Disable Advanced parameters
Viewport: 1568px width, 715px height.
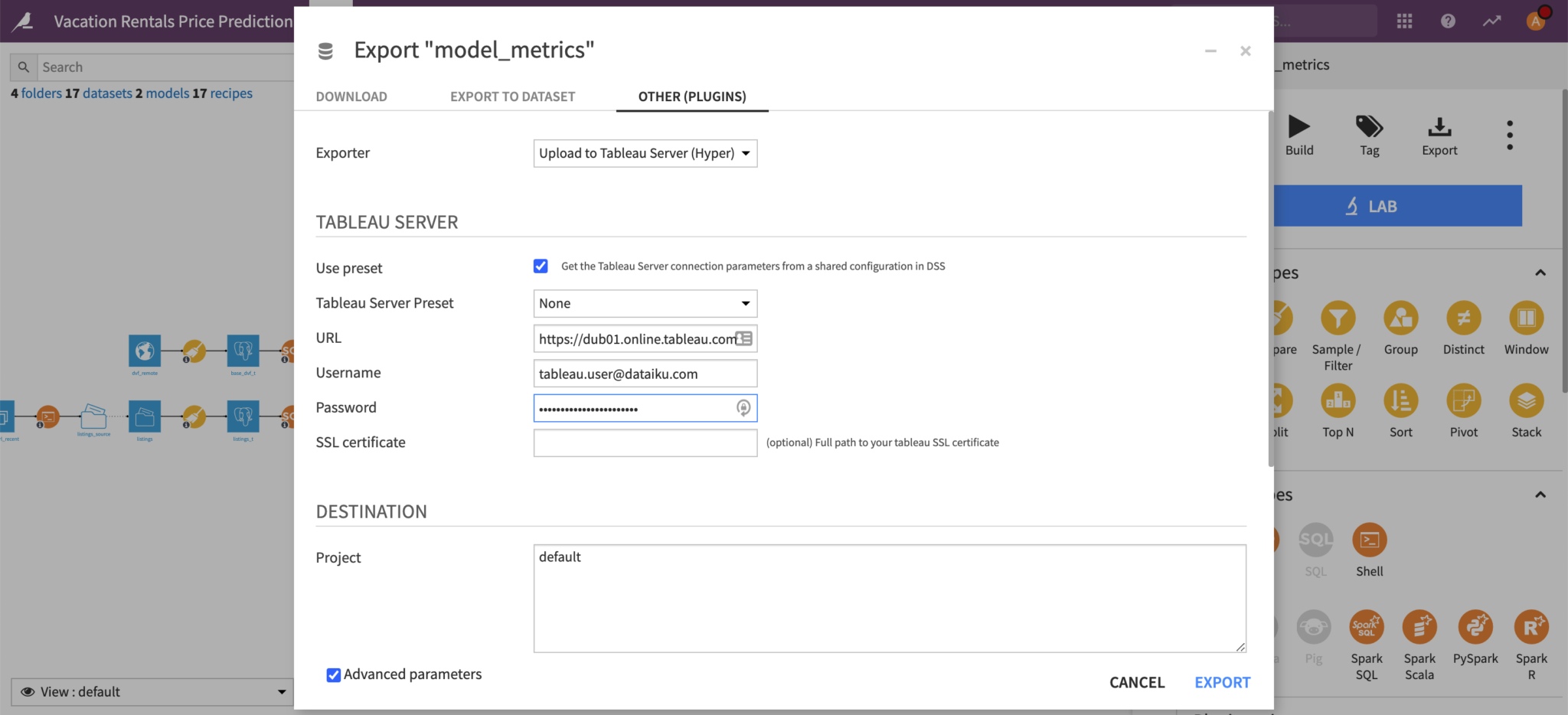click(333, 674)
